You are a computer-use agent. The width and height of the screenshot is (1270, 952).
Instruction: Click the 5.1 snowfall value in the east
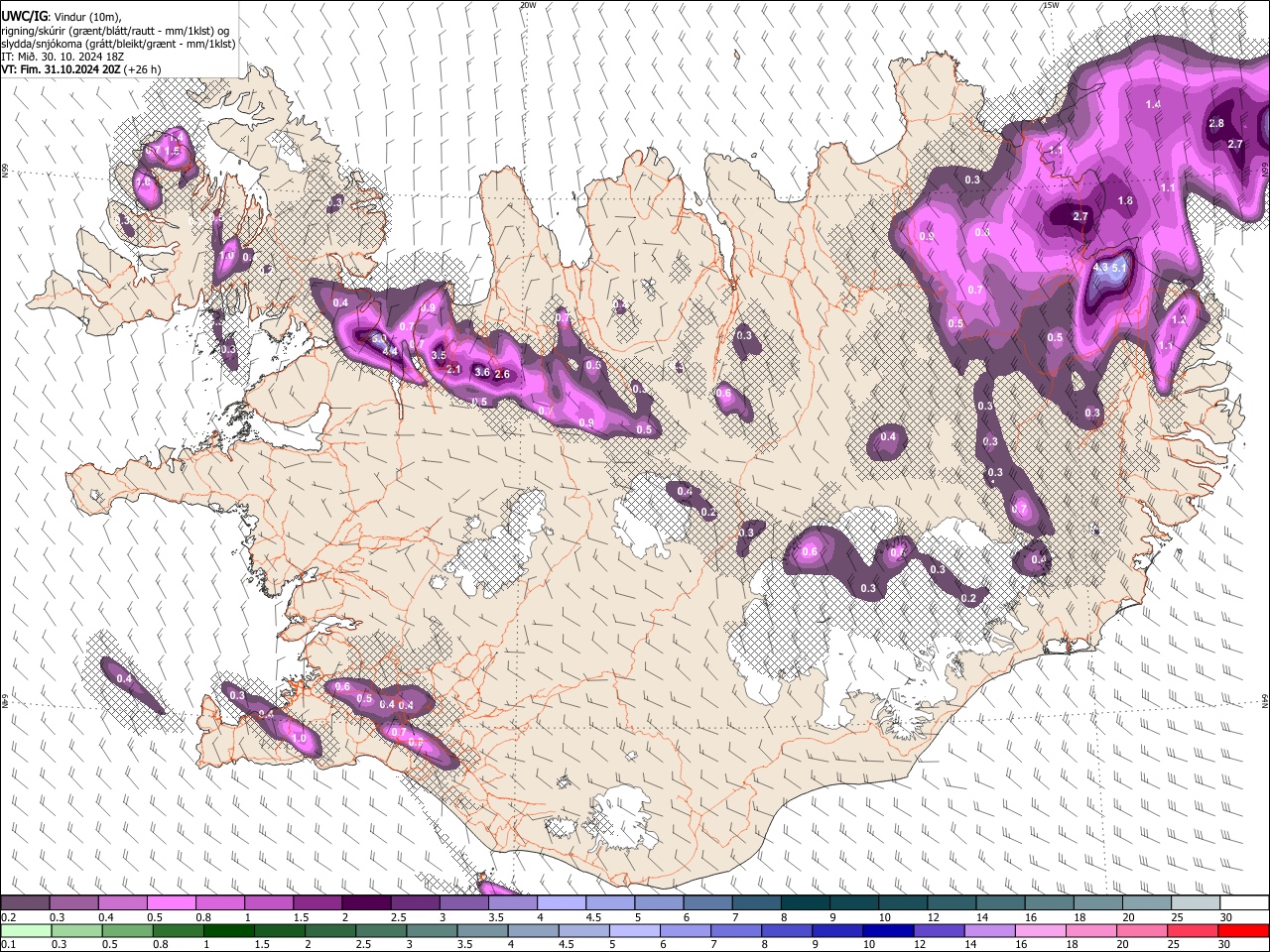1120,268
